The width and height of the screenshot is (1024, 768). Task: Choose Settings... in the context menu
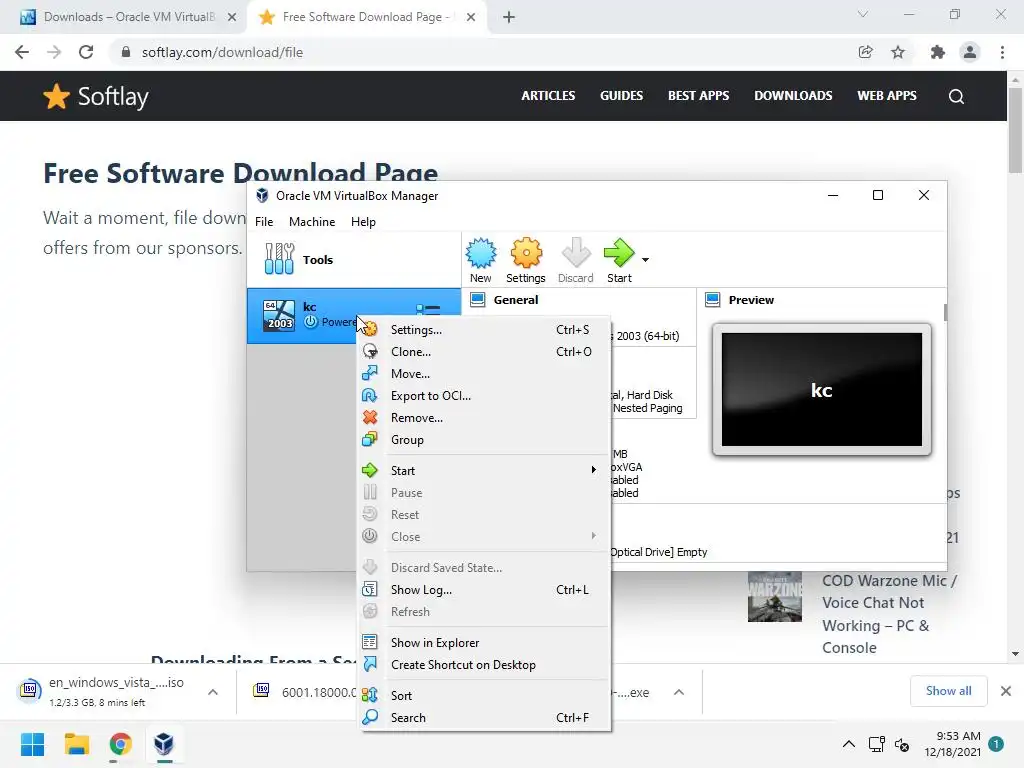(485, 330)
